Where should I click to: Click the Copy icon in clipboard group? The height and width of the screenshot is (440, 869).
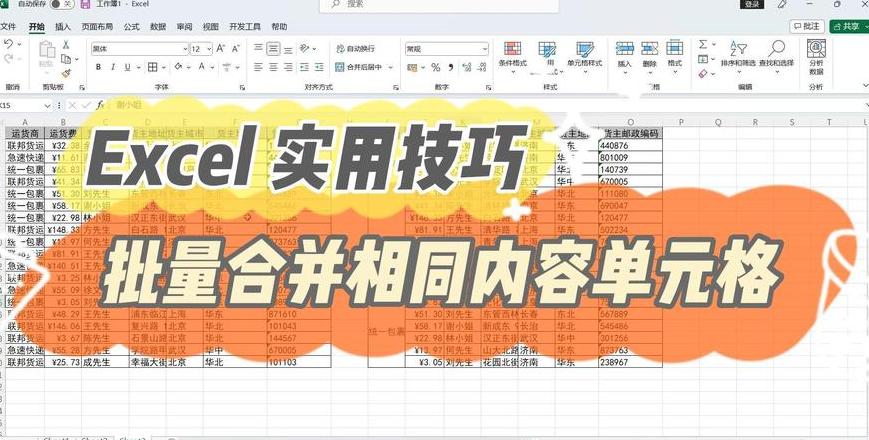pyautogui.click(x=65, y=59)
